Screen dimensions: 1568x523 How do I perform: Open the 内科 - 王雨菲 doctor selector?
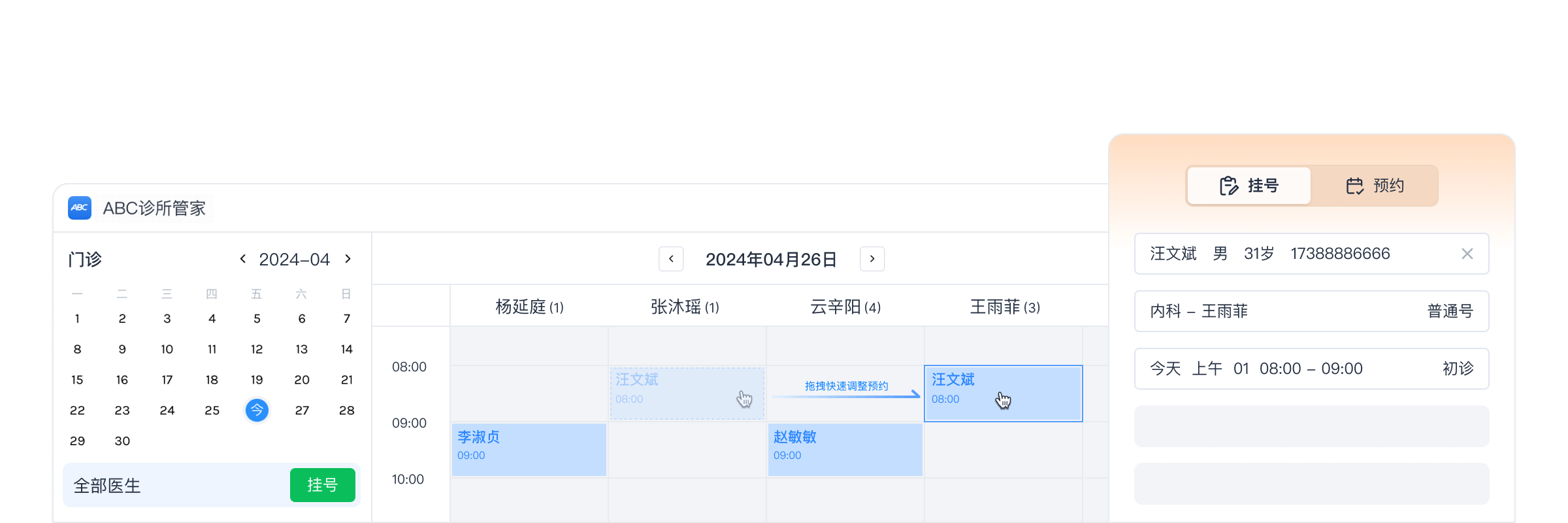[x=1311, y=311]
